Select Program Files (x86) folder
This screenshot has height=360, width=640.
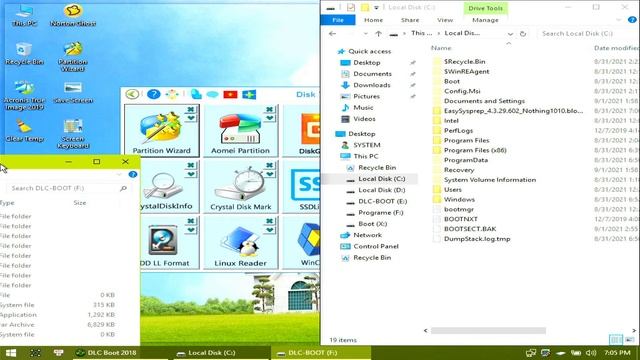475,150
